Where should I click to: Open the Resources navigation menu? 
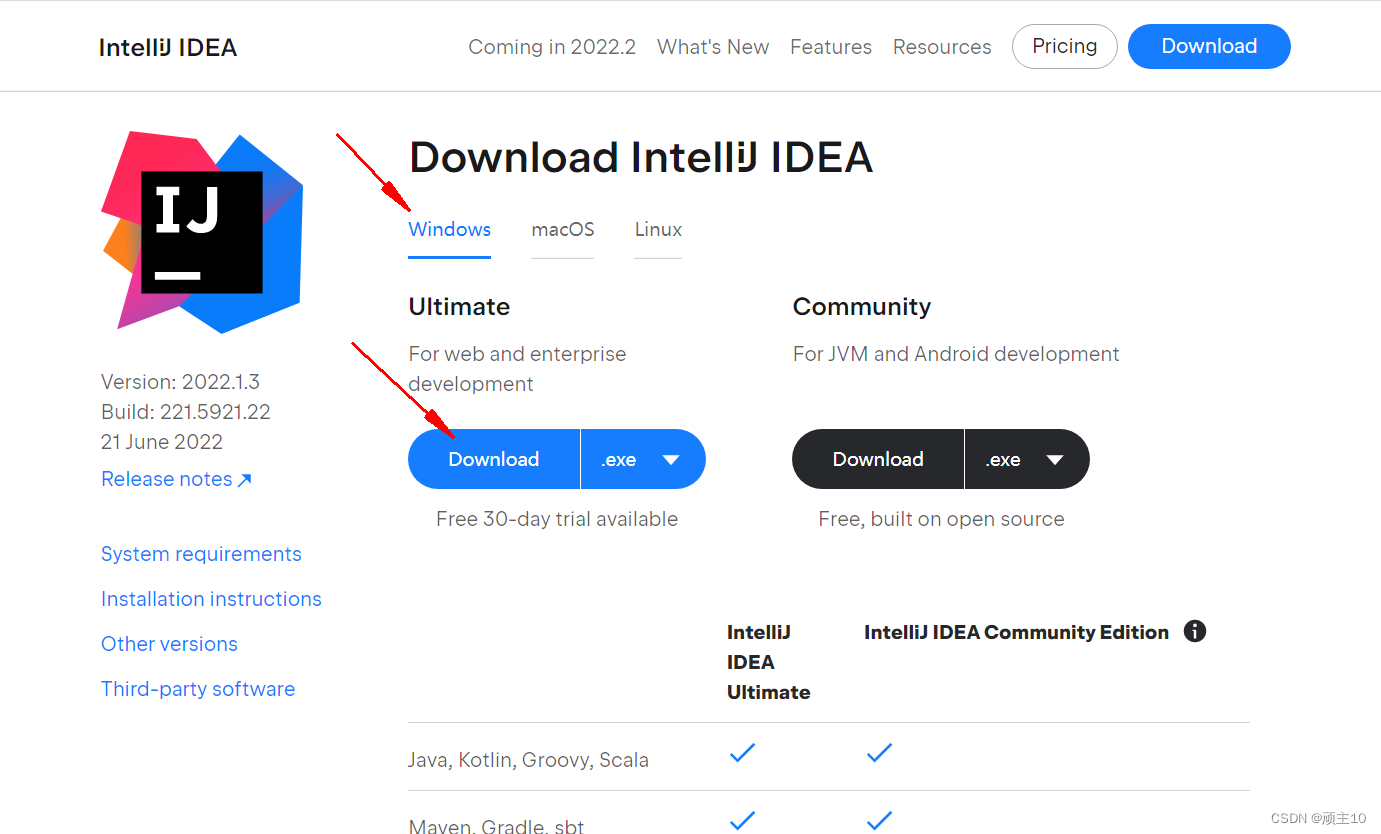[x=941, y=46]
